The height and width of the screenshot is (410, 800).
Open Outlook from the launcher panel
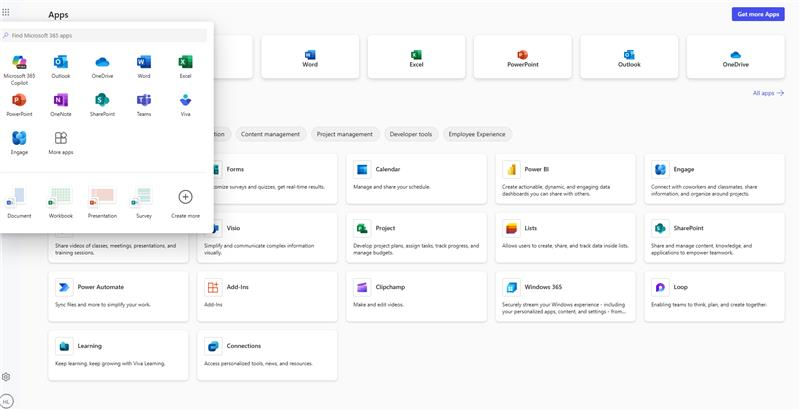coord(61,67)
